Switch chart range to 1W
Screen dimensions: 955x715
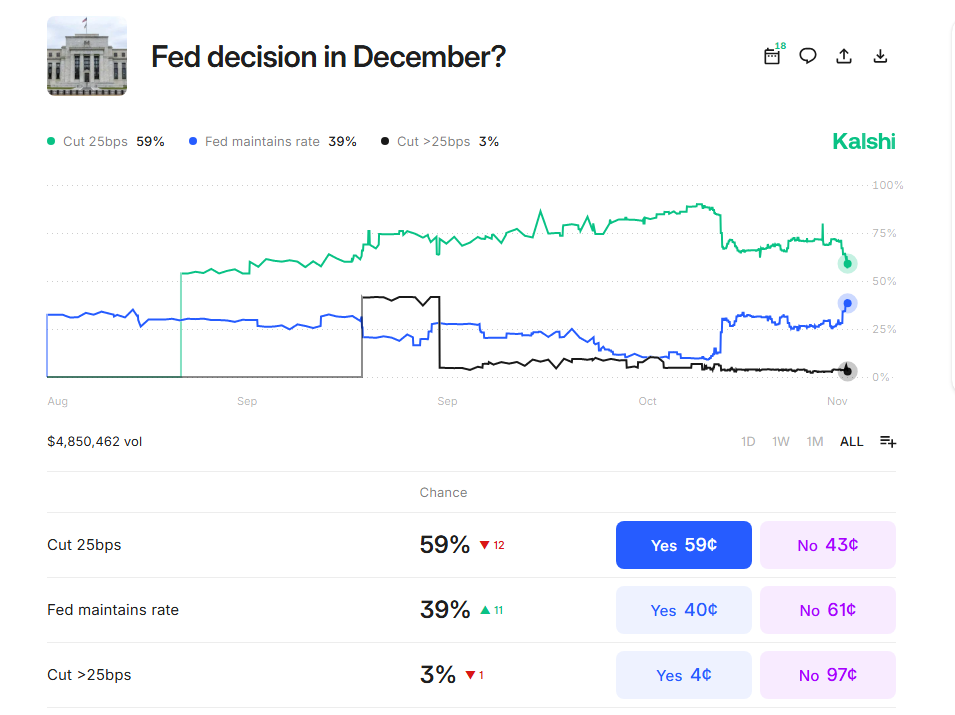tap(781, 441)
